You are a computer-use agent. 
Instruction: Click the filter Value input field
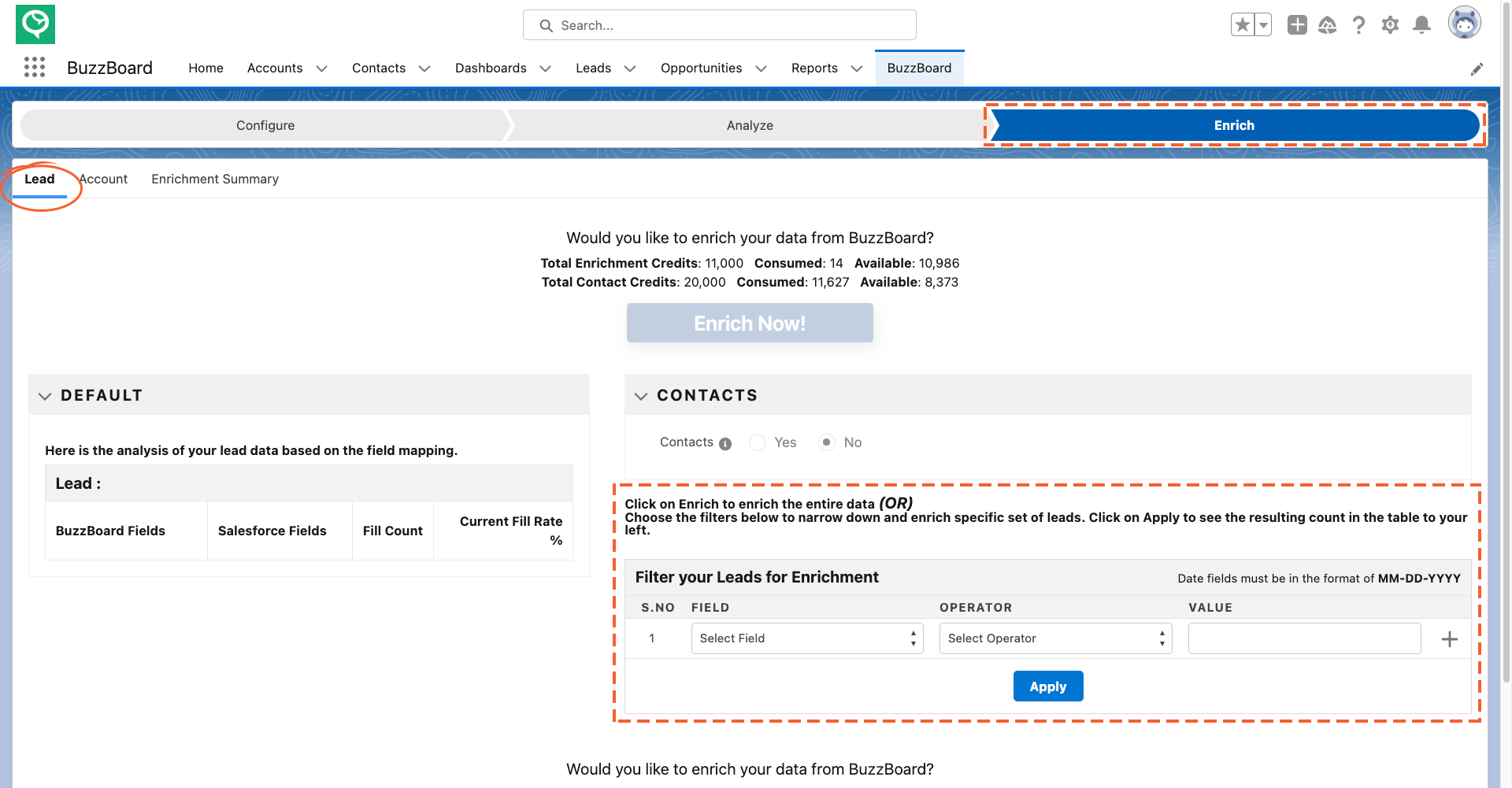click(1304, 638)
